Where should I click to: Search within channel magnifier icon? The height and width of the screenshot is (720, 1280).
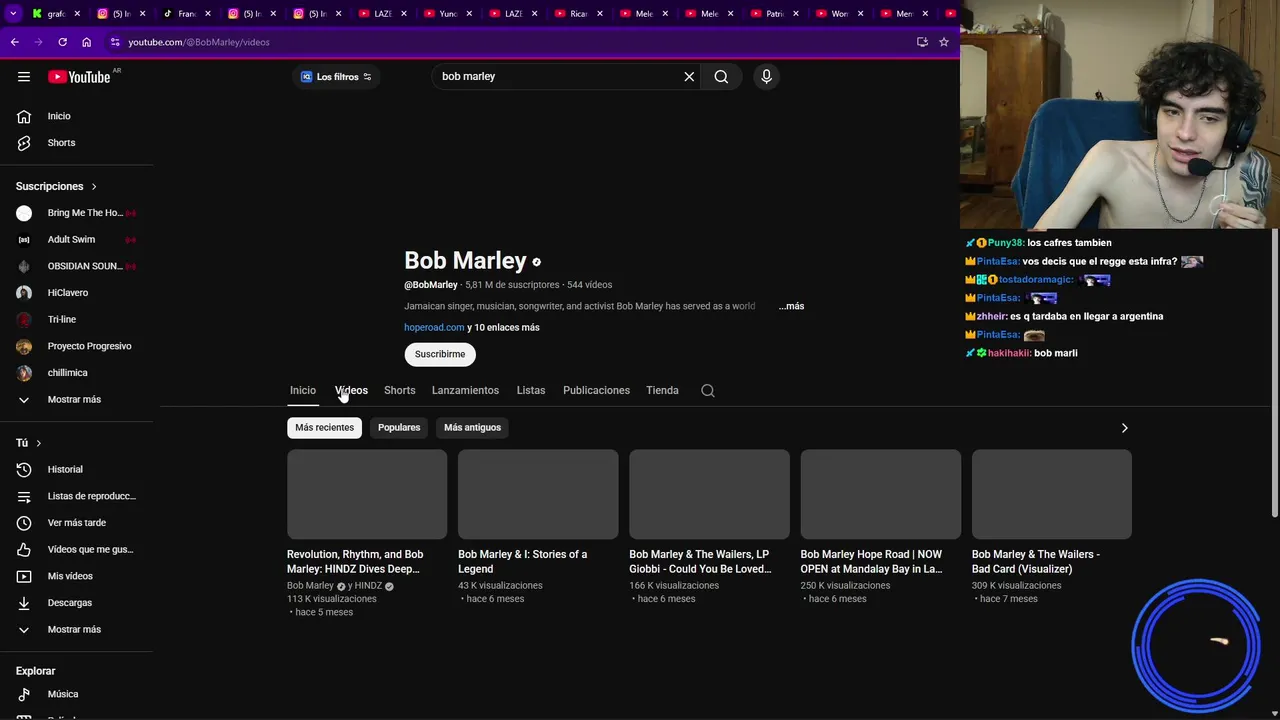[x=708, y=391]
